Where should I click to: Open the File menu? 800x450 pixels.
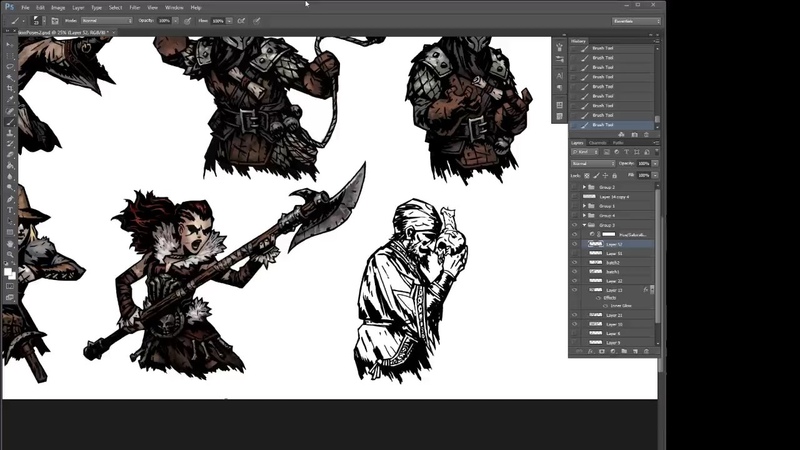[x=25, y=8]
